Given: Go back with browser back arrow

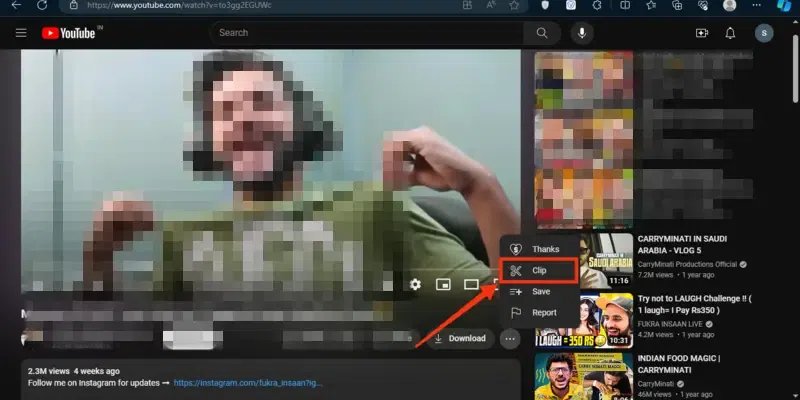Looking at the screenshot, I should pyautogui.click(x=16, y=5).
